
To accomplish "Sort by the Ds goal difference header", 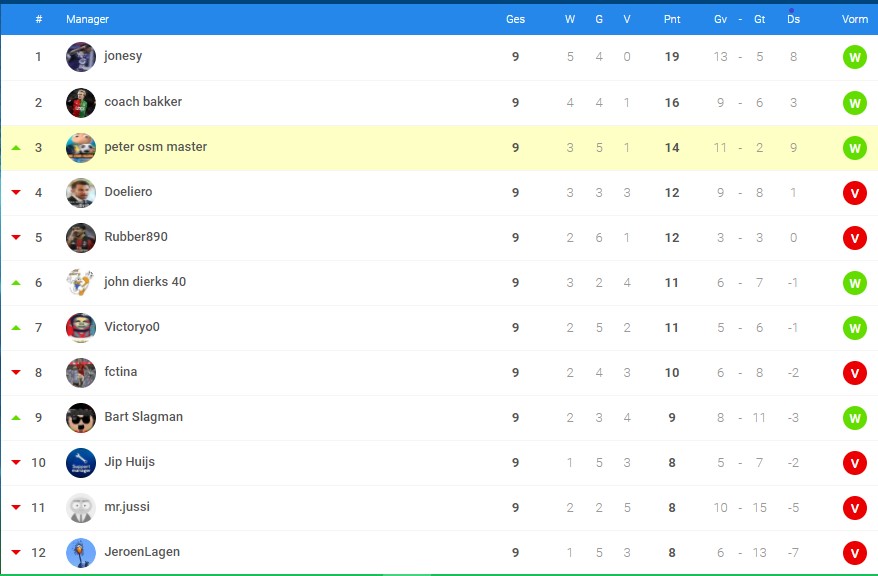I will coord(793,19).
